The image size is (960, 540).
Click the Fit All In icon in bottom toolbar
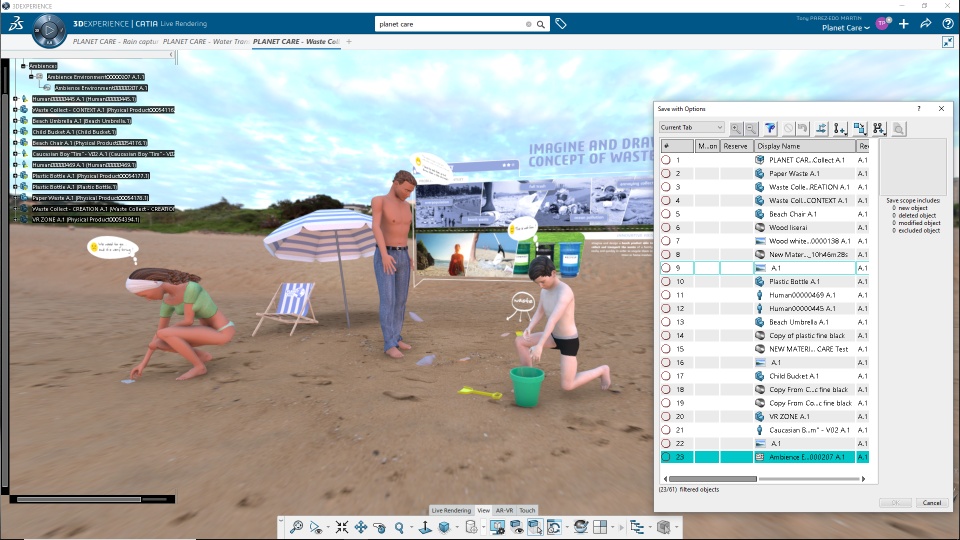pos(342,527)
